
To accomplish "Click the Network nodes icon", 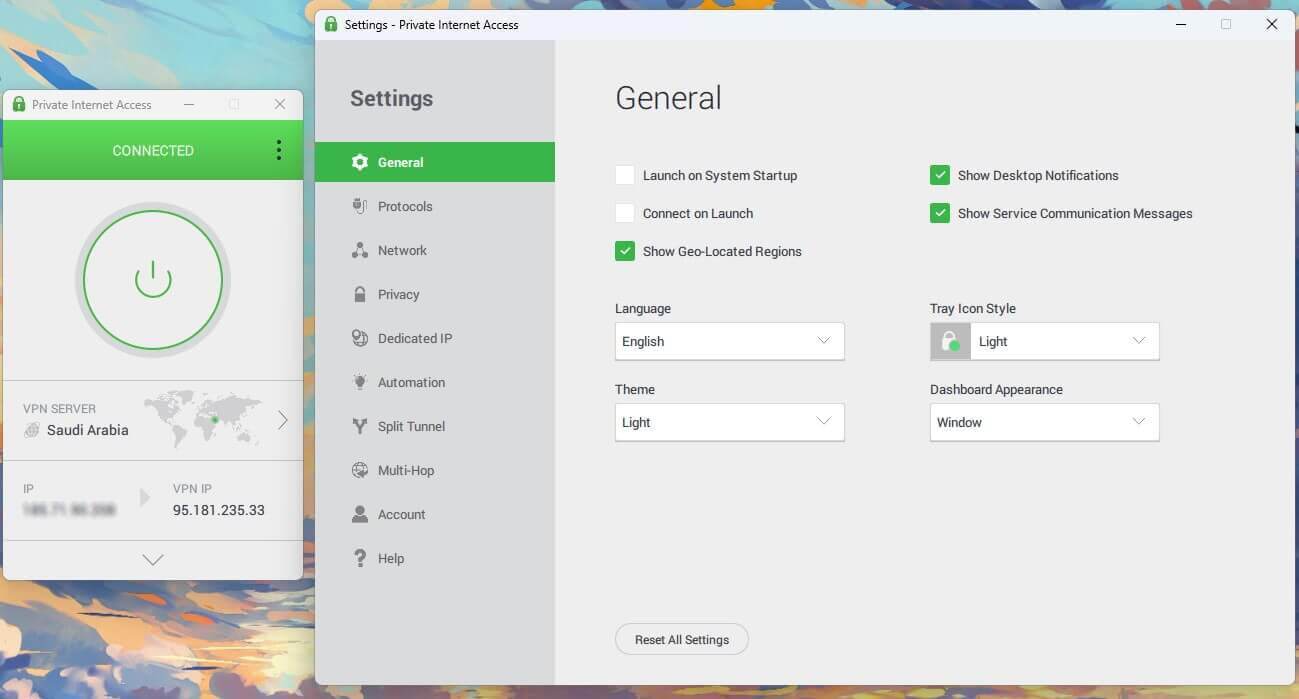I will pos(360,250).
